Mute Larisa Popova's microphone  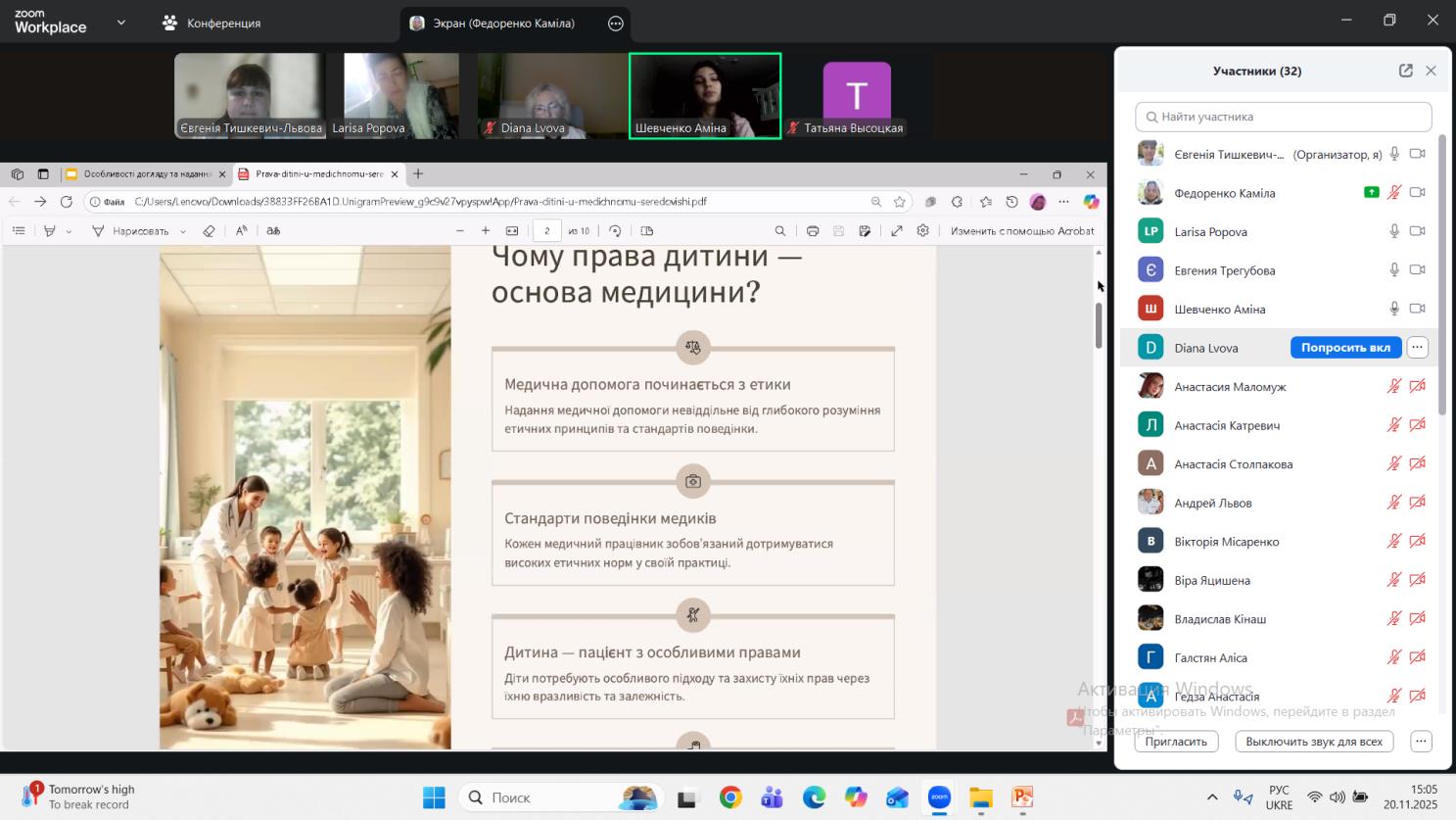1394,231
